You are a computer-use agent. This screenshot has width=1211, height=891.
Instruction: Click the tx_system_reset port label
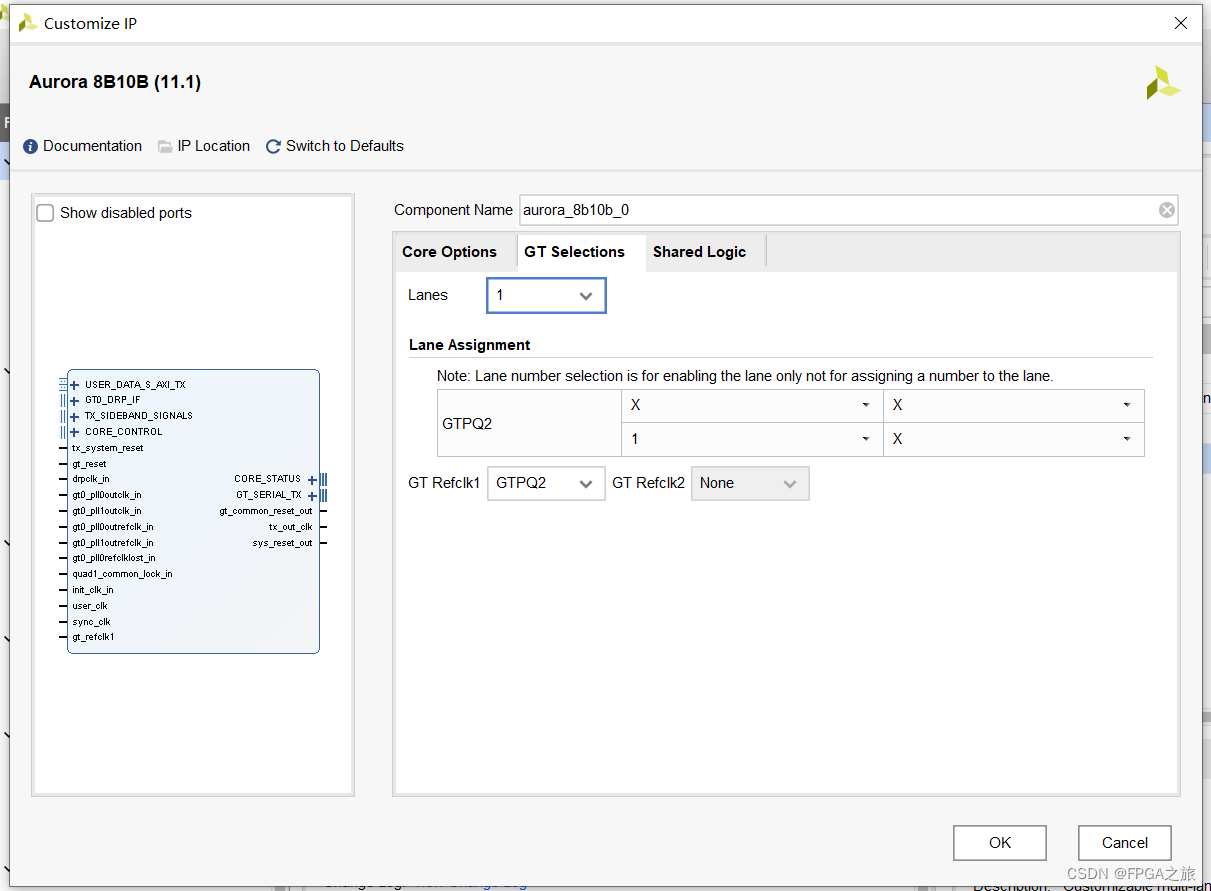click(x=108, y=448)
